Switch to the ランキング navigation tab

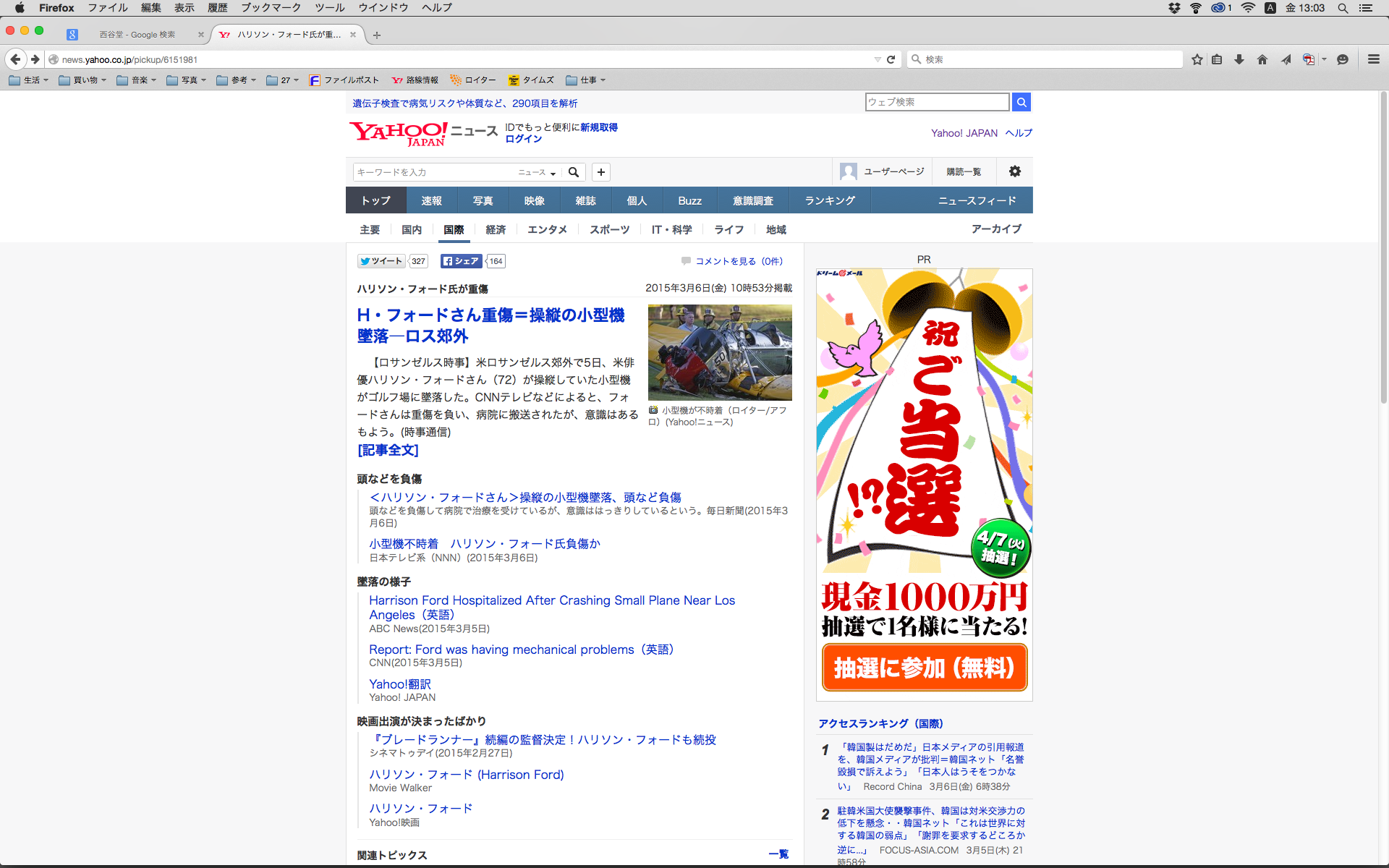tap(830, 200)
